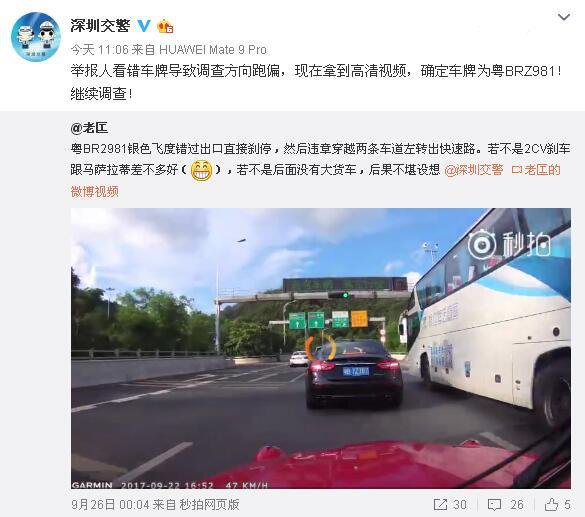The width and height of the screenshot is (585, 517).
Task: Open the 深圳交警 account name
Action: 100,26
